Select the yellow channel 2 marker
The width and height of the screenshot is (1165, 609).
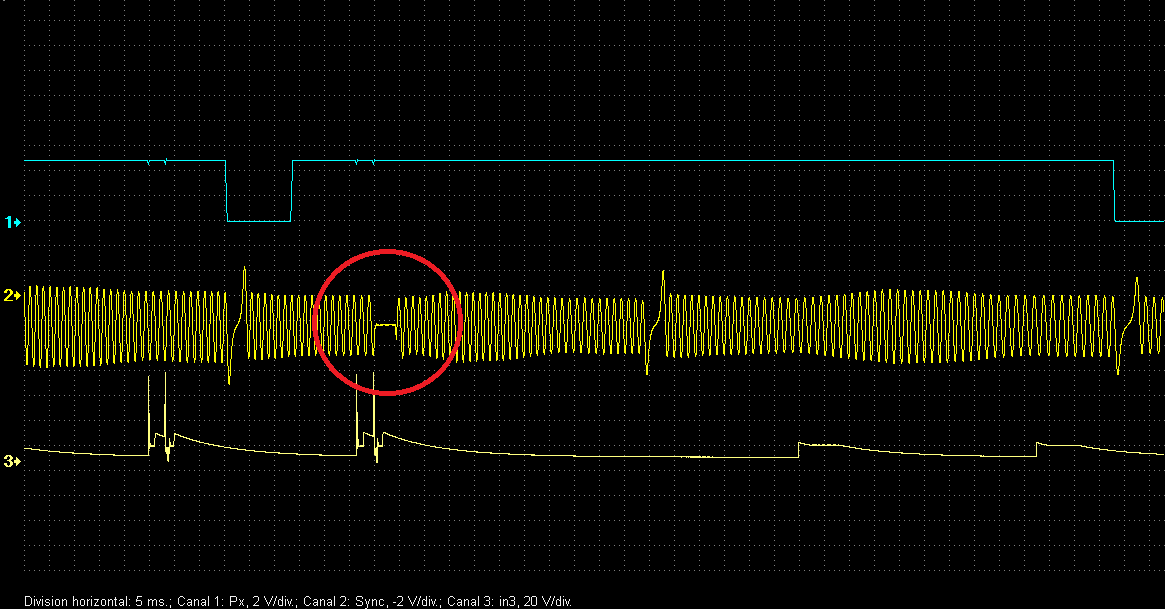[12, 296]
